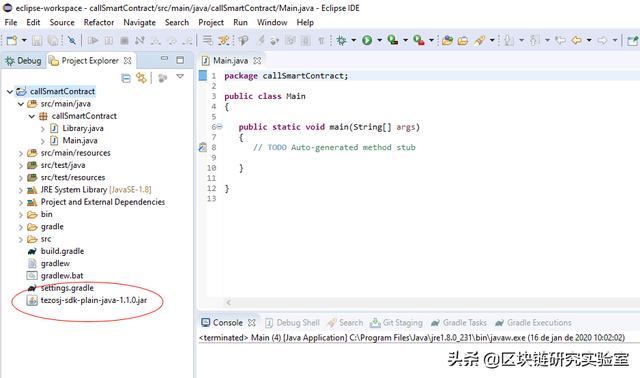Open the External Tools dropdown arrow

431,40
